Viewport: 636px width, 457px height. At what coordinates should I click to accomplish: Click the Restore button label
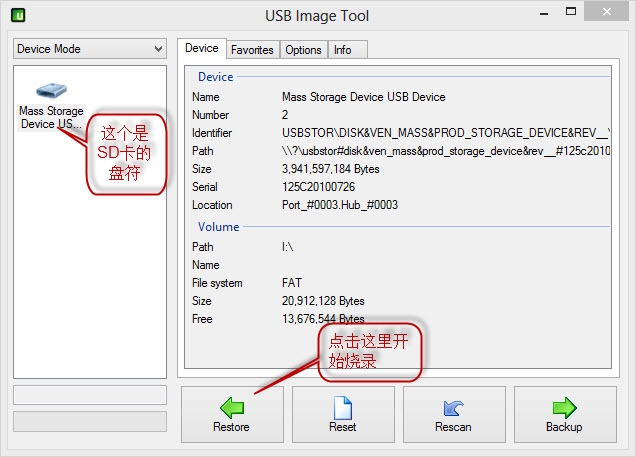[x=231, y=427]
